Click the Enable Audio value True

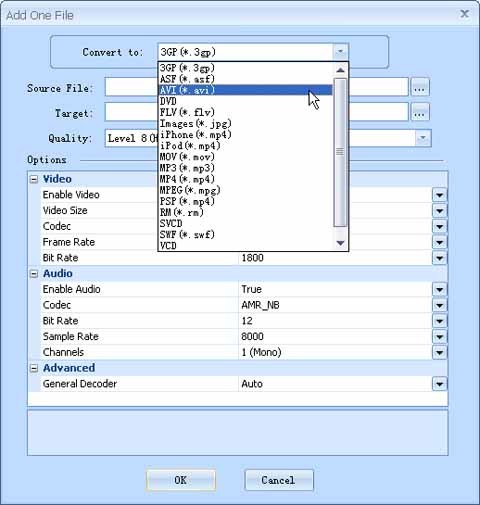(252, 289)
